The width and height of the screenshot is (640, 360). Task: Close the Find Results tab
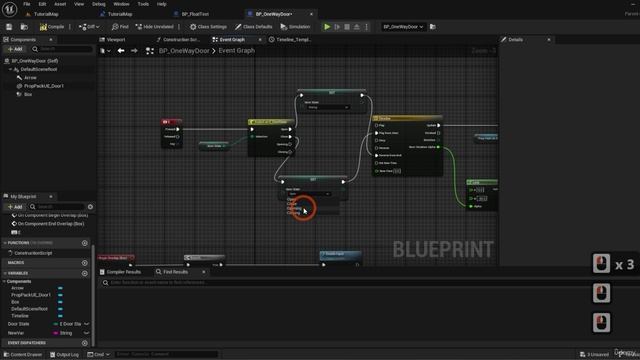coord(204,272)
